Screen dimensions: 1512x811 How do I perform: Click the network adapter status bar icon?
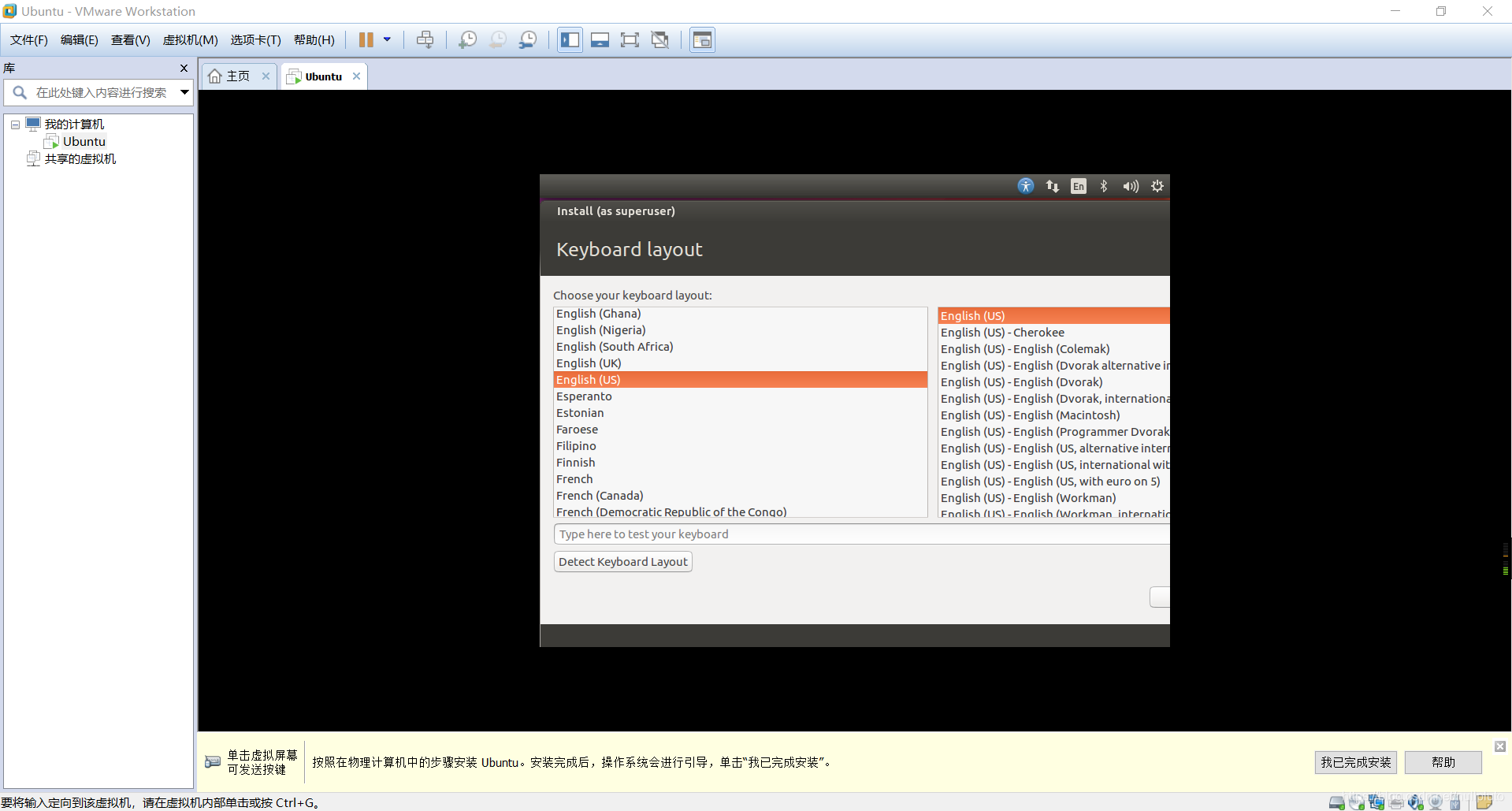tap(1376, 802)
